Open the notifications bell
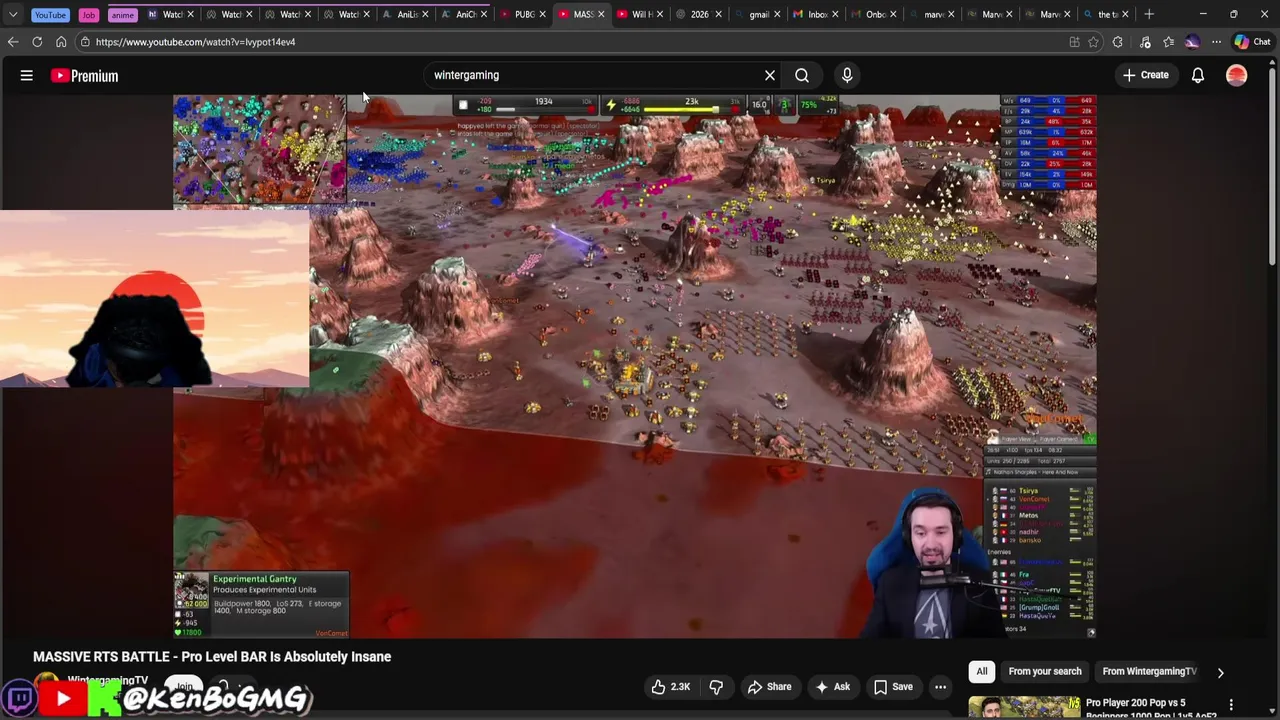Viewport: 1280px width, 720px height. [1197, 75]
